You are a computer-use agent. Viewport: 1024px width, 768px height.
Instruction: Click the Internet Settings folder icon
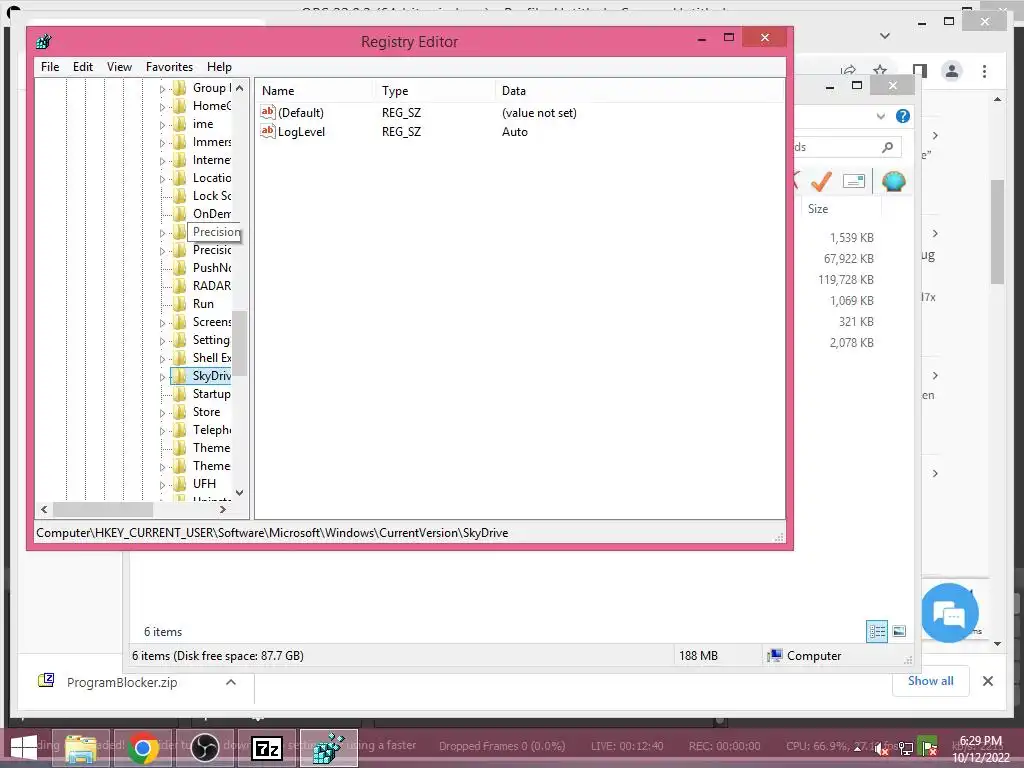tap(180, 160)
